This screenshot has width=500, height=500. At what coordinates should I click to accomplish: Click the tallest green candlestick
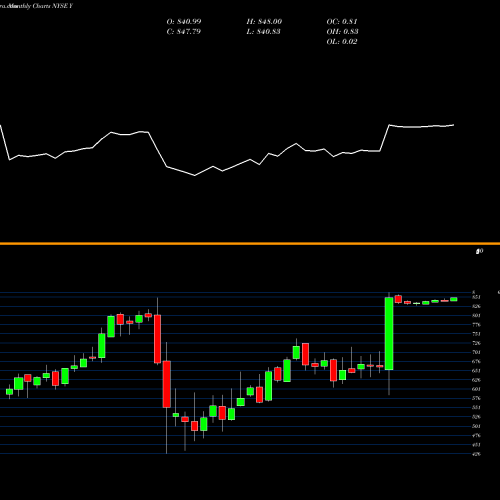pos(389,333)
